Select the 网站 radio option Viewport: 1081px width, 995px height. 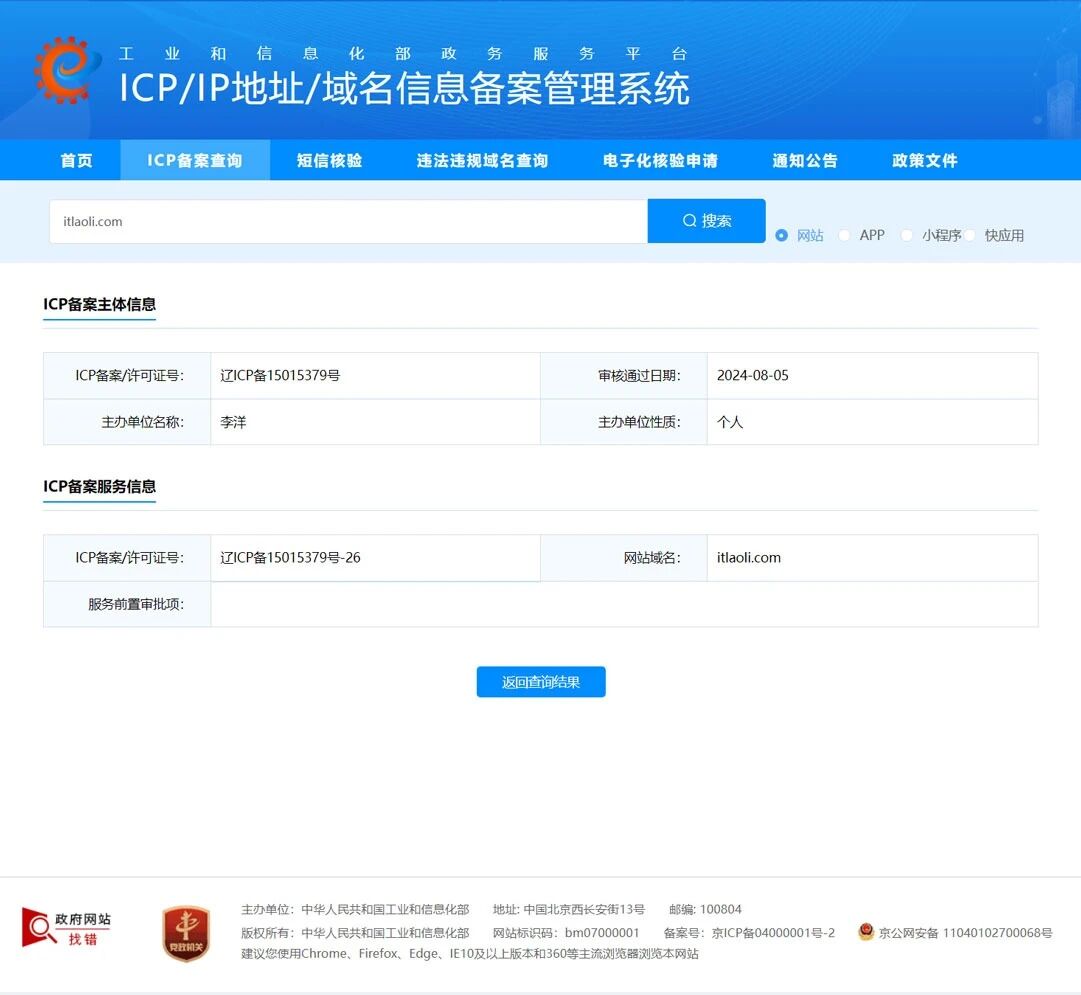tap(781, 235)
